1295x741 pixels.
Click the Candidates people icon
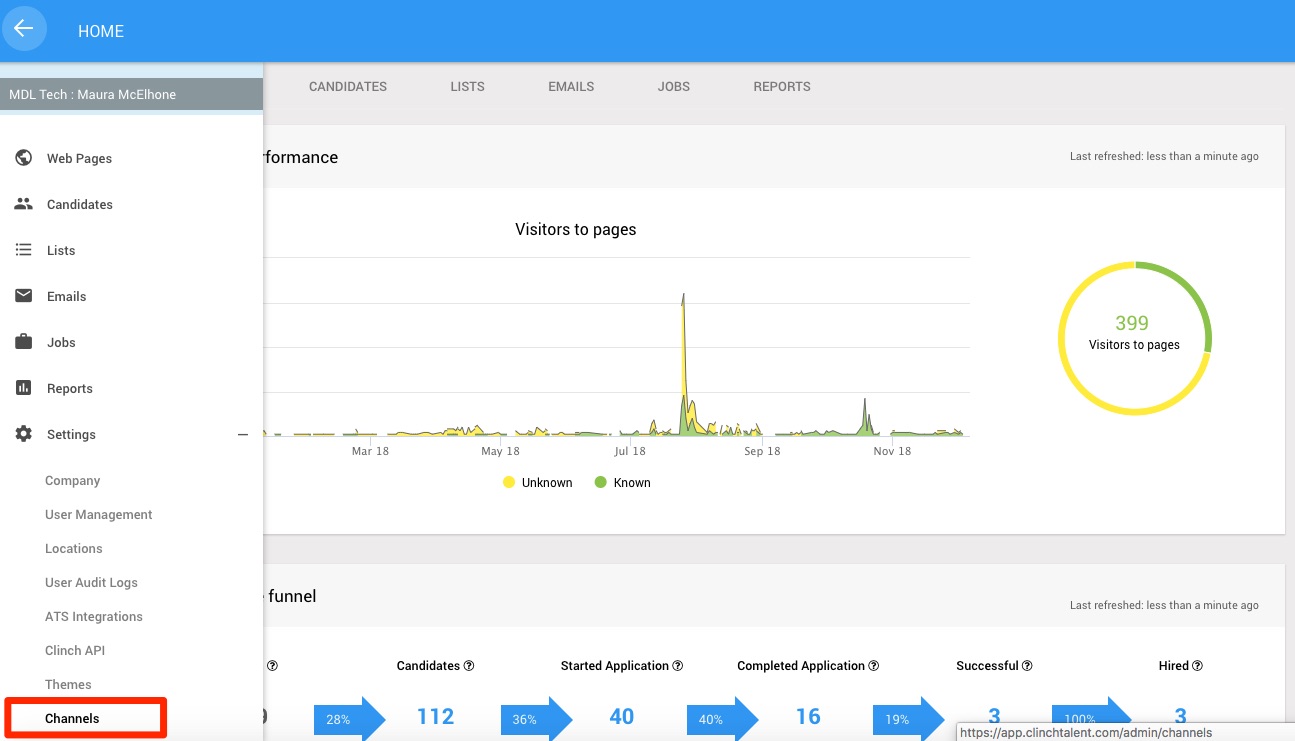click(x=24, y=204)
